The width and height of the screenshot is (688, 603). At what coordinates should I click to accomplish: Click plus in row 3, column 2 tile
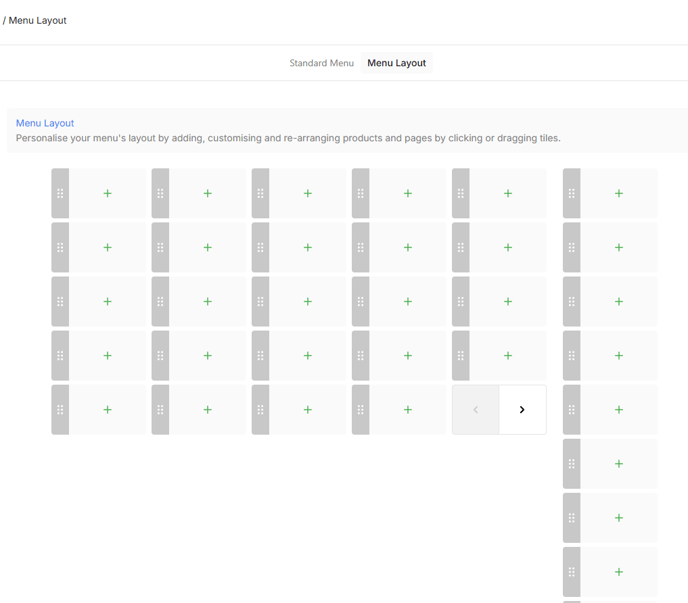pos(207,301)
